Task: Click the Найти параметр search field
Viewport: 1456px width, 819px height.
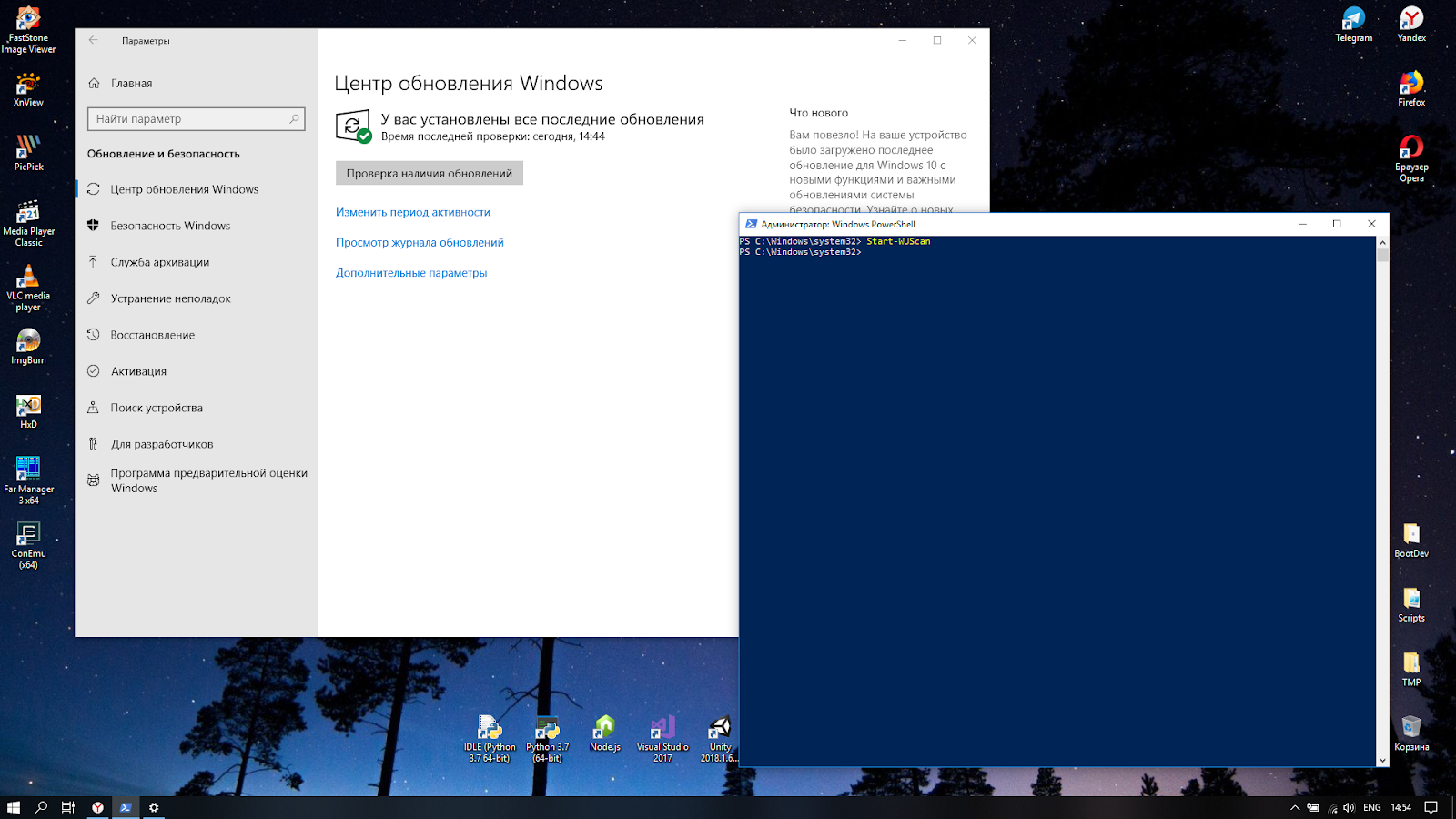Action: [196, 119]
